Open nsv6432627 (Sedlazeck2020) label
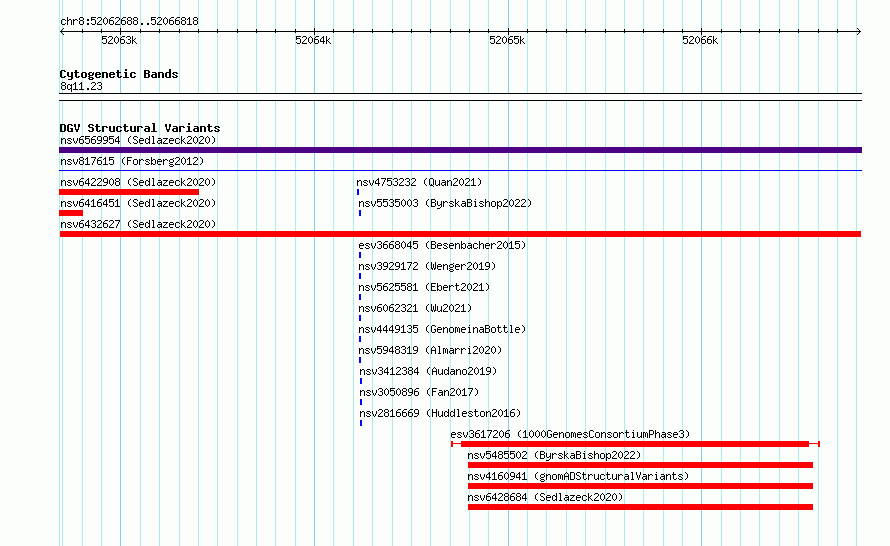Viewport: 890px width, 546px height. coord(138,224)
